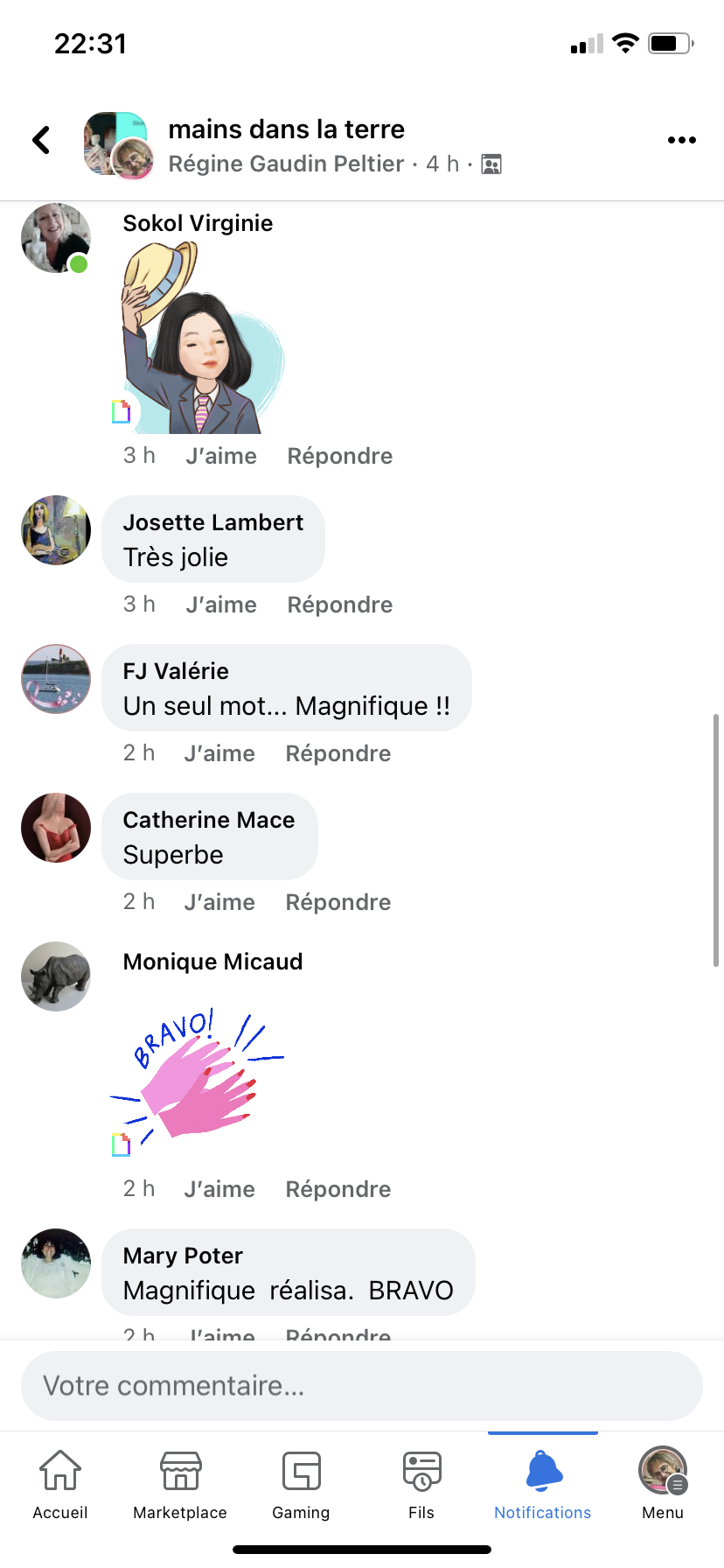Tap the group privacy icon beside 4 h
This screenshot has width=724, height=1568.
tap(491, 164)
